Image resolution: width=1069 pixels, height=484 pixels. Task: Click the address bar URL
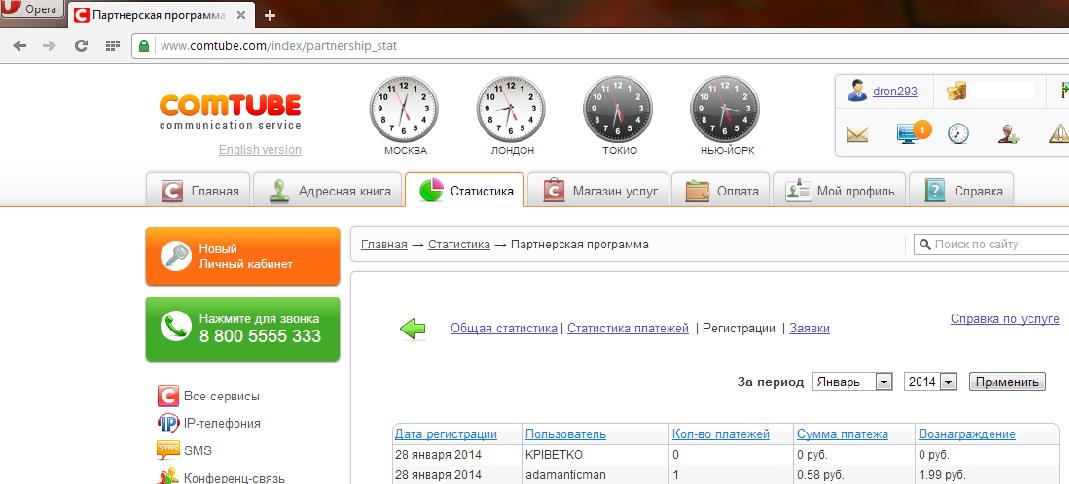(278, 46)
